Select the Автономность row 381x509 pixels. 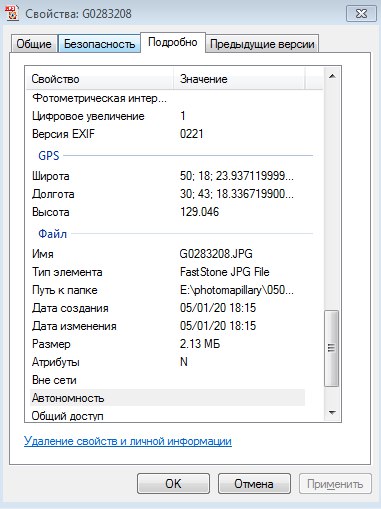pyautogui.click(x=167, y=398)
